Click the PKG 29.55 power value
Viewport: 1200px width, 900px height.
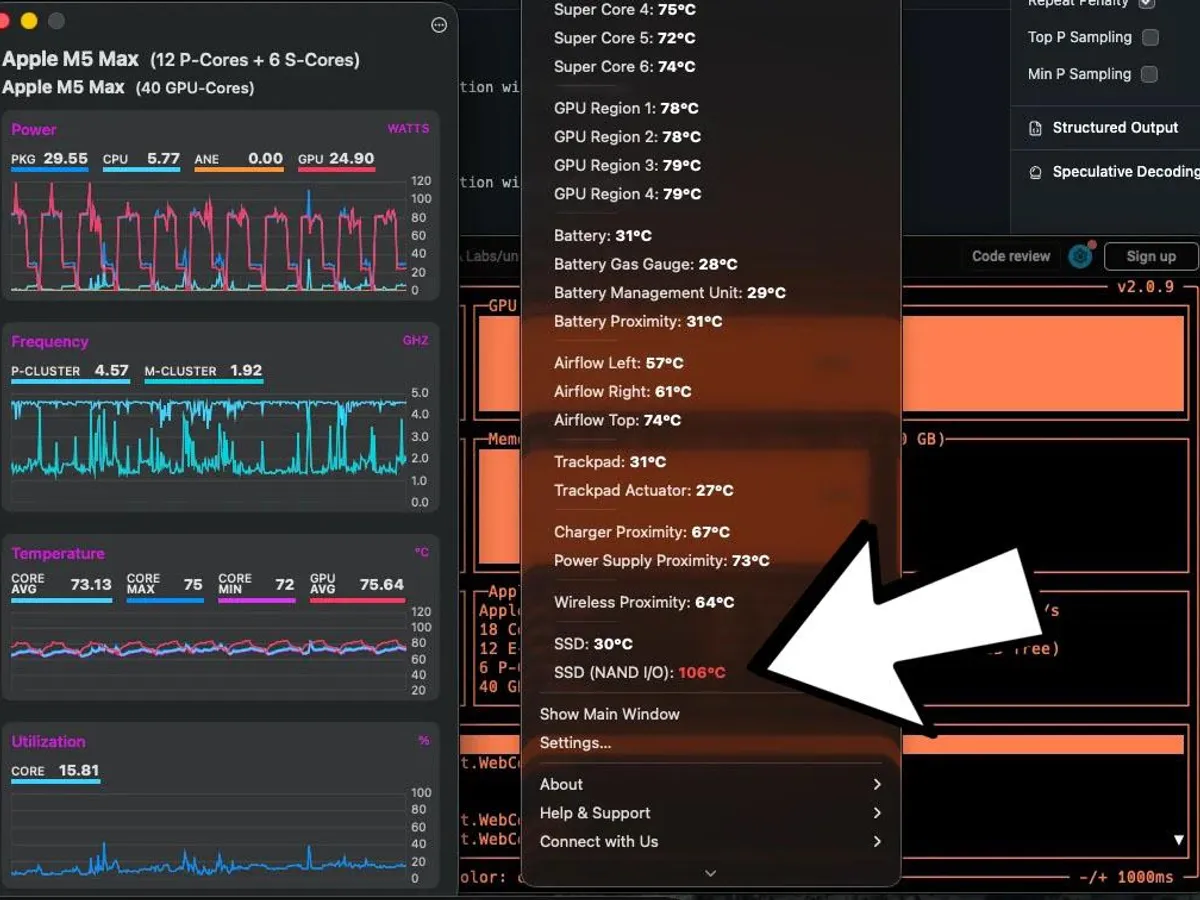click(50, 159)
